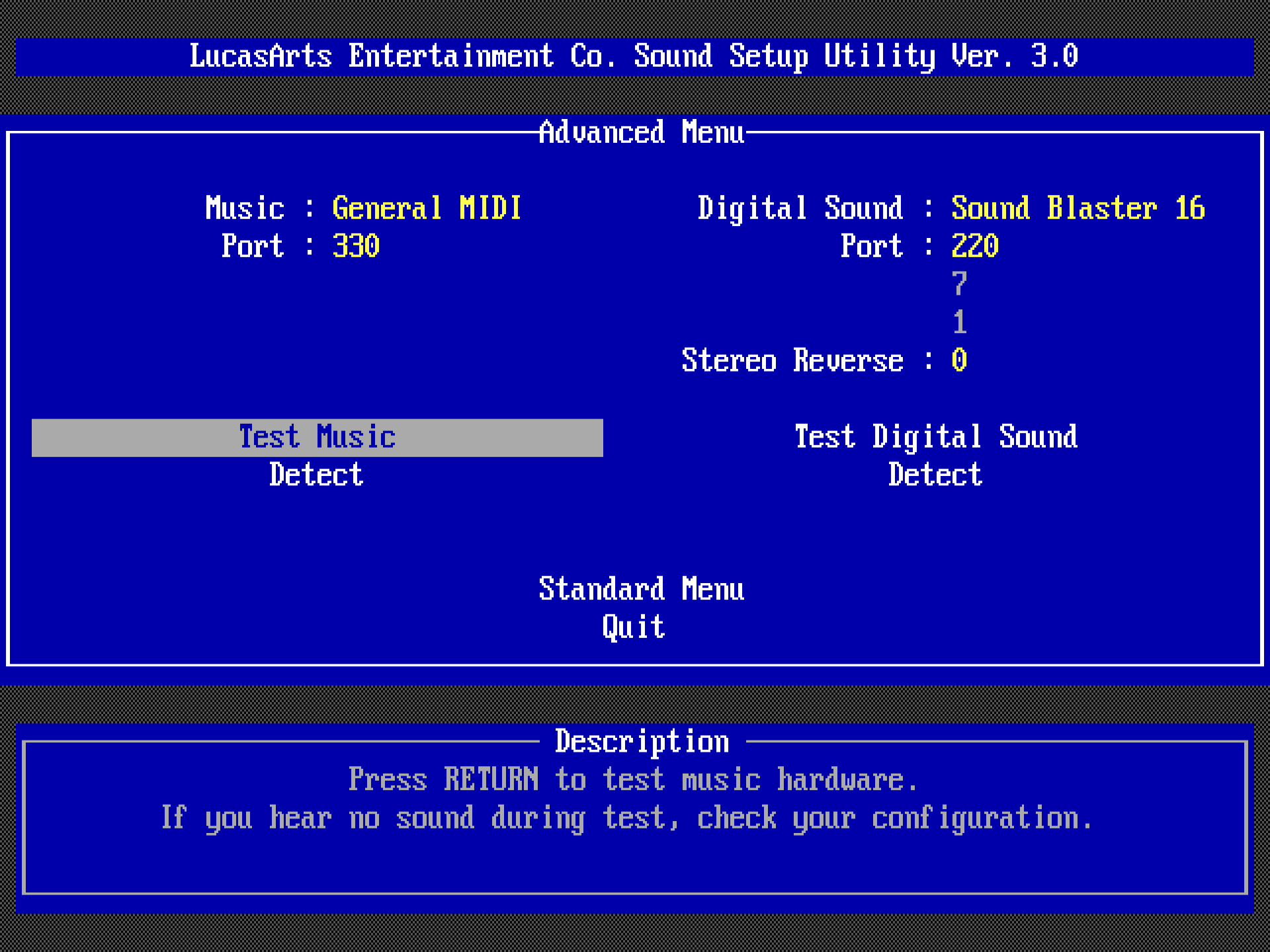Click the Port label under Music

(253, 246)
